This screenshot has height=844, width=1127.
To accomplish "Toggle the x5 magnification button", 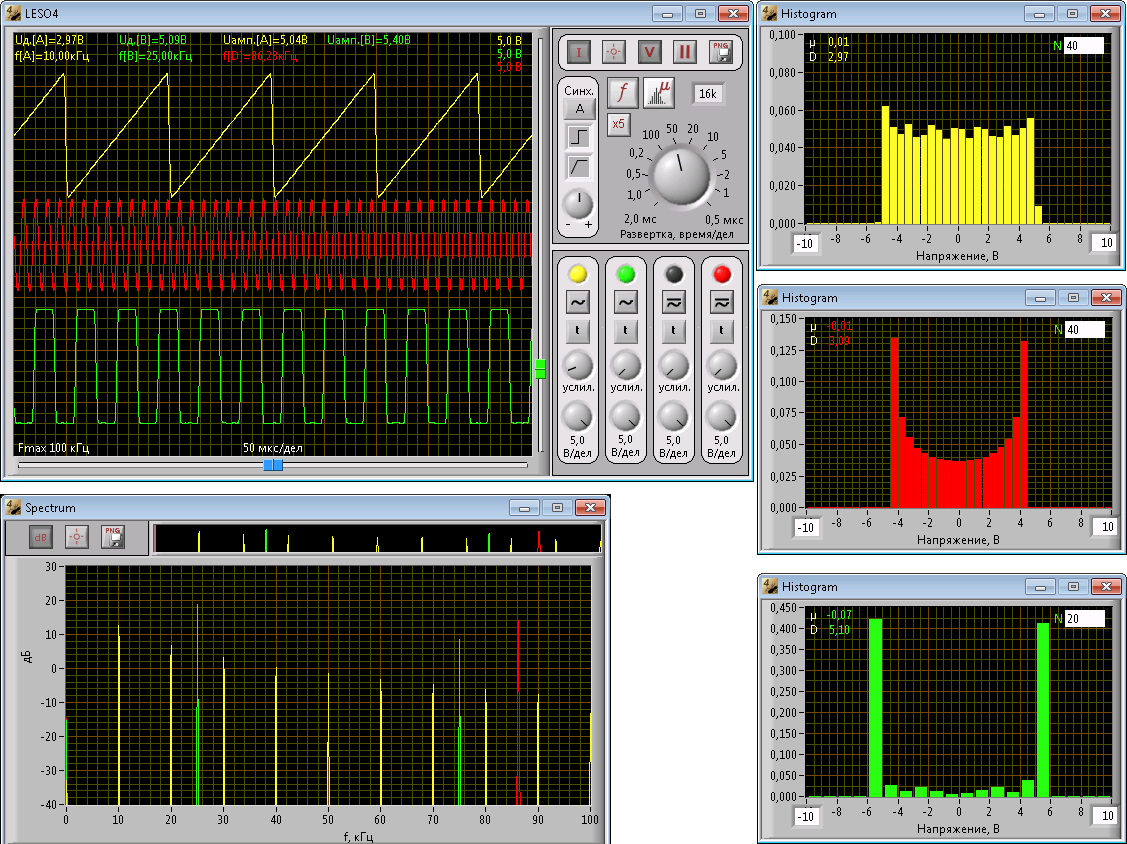I will [618, 124].
